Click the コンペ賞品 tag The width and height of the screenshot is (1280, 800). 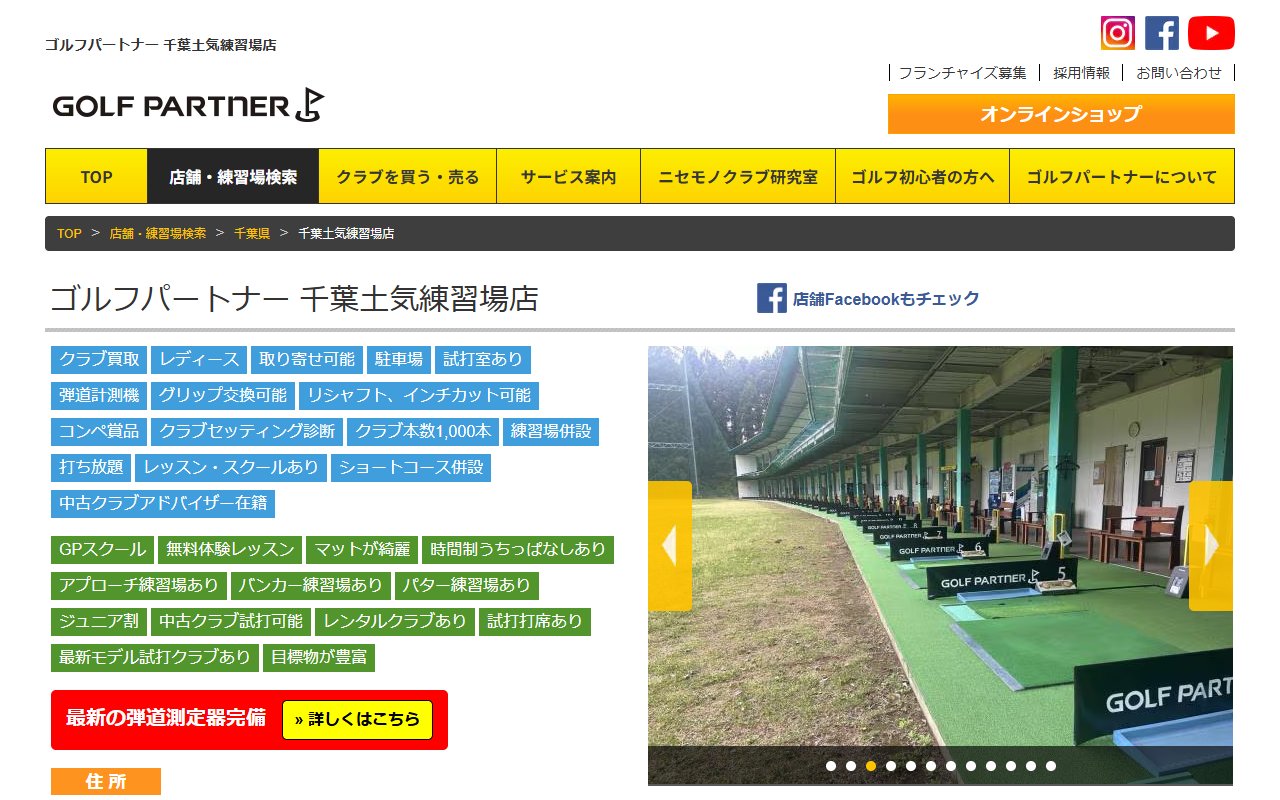pyautogui.click(x=99, y=432)
